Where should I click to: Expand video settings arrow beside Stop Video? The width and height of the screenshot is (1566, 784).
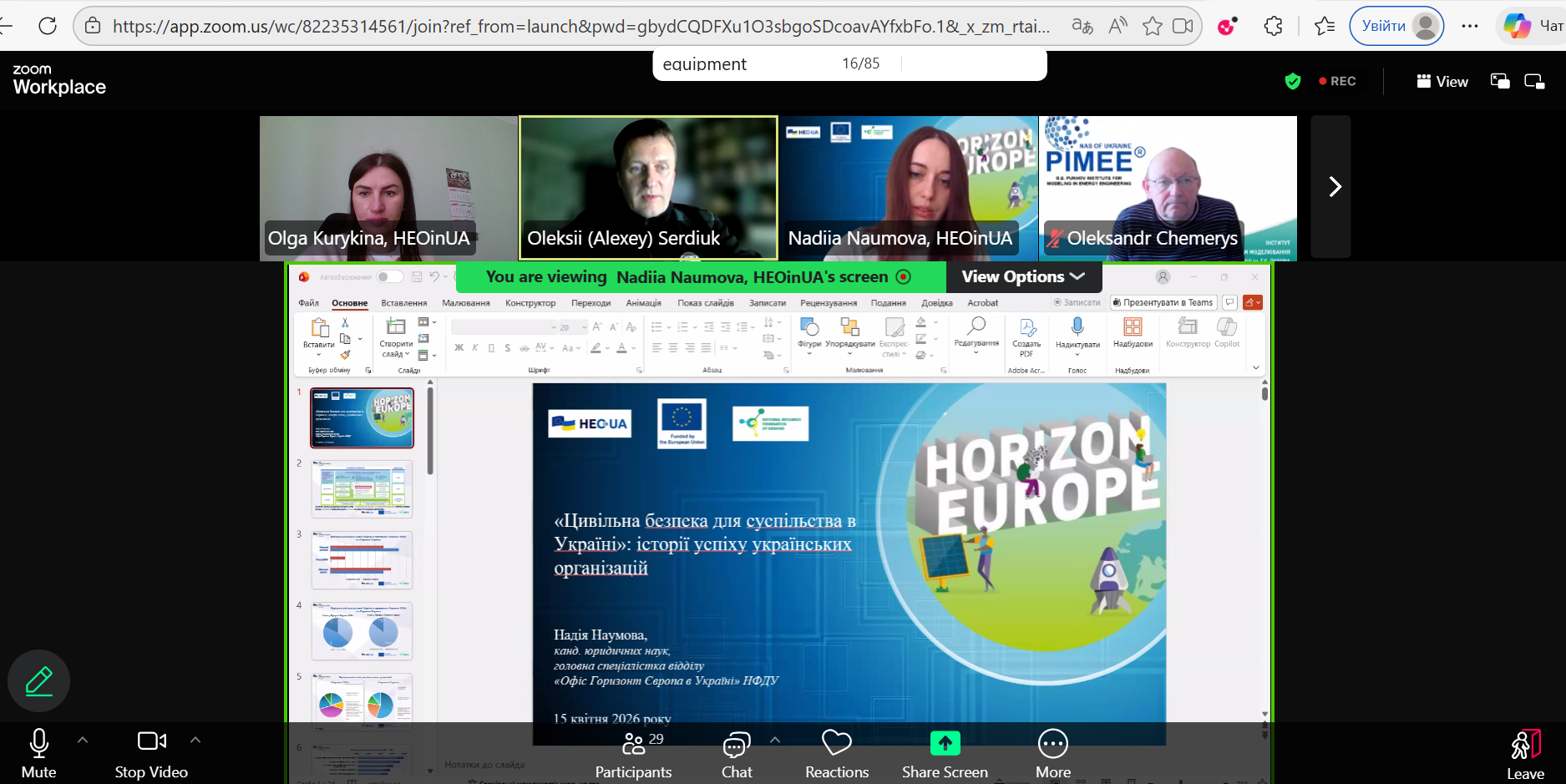[x=195, y=740]
